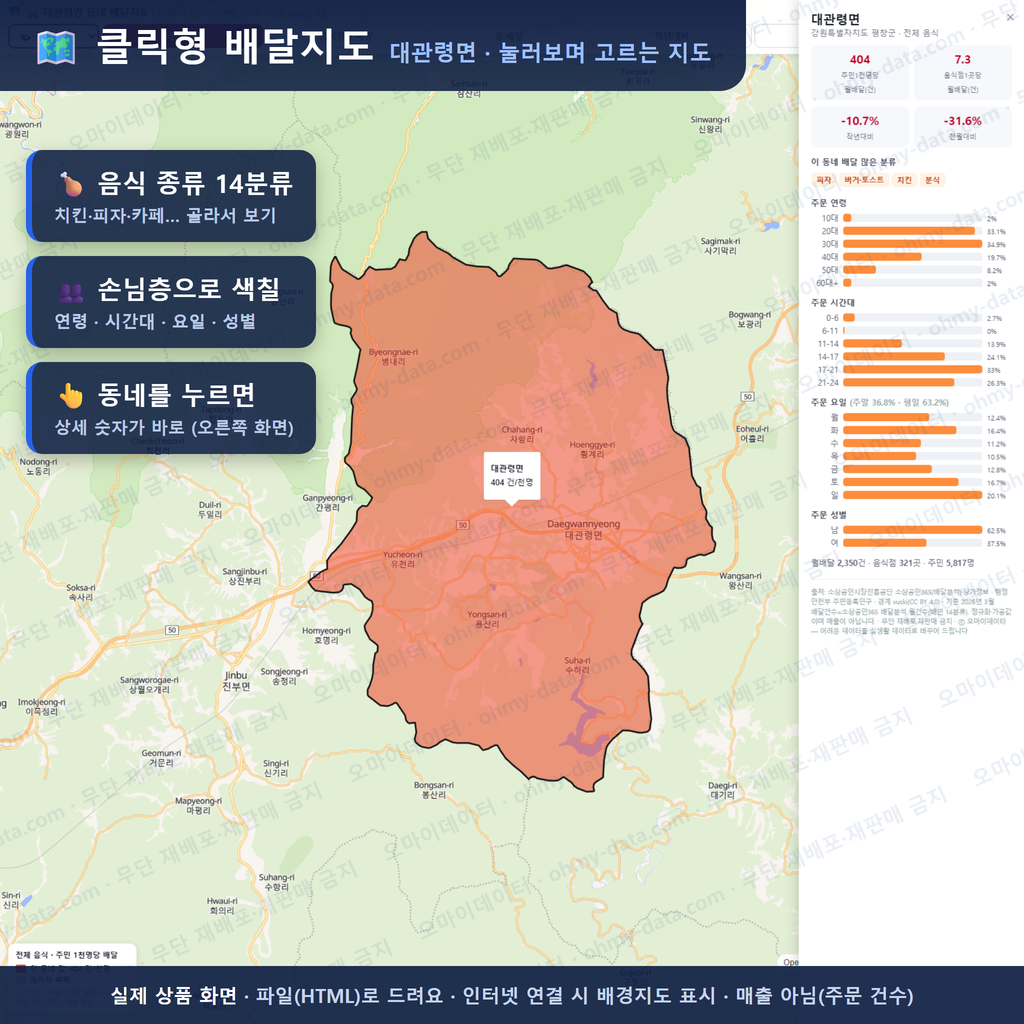Click the Bogwang-ri 보광리 map label

749,319
